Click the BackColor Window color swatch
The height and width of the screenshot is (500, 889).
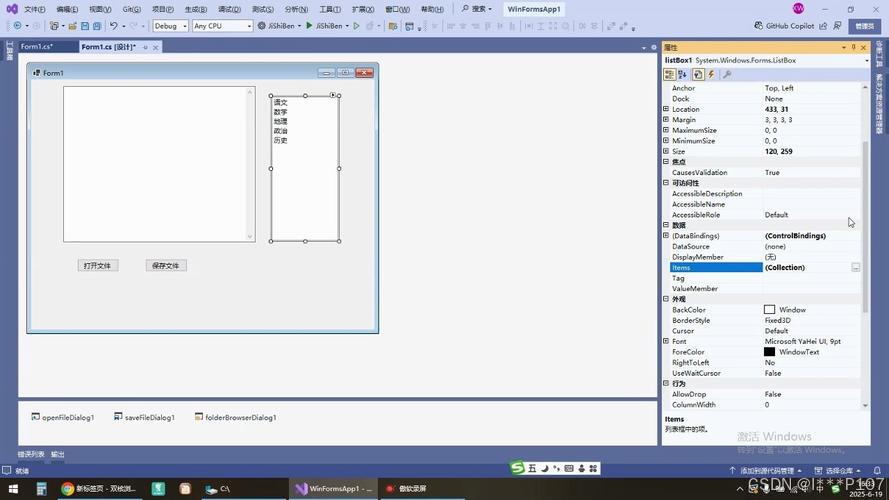coord(769,310)
